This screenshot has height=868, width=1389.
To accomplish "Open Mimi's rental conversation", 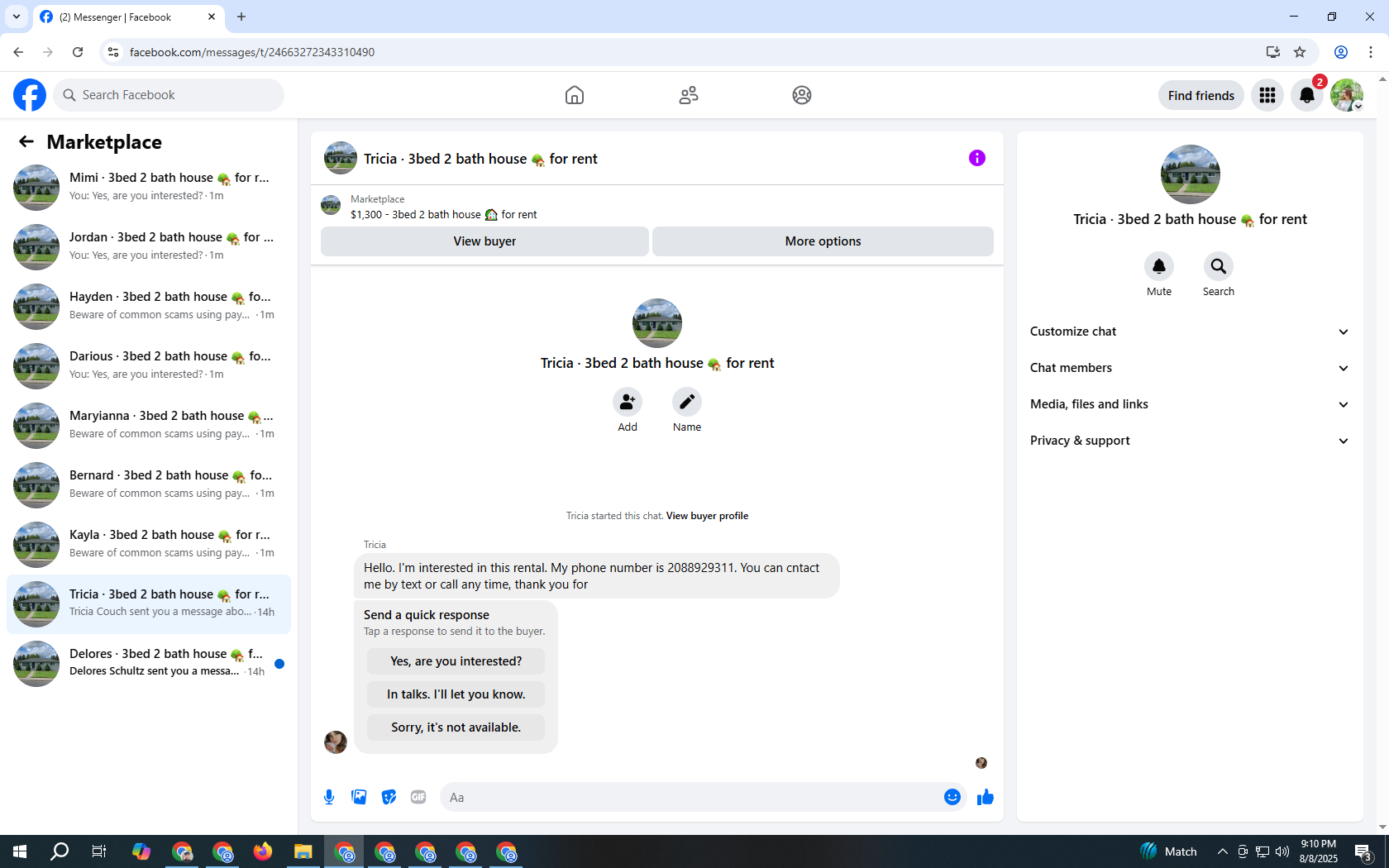I will 149,187.
